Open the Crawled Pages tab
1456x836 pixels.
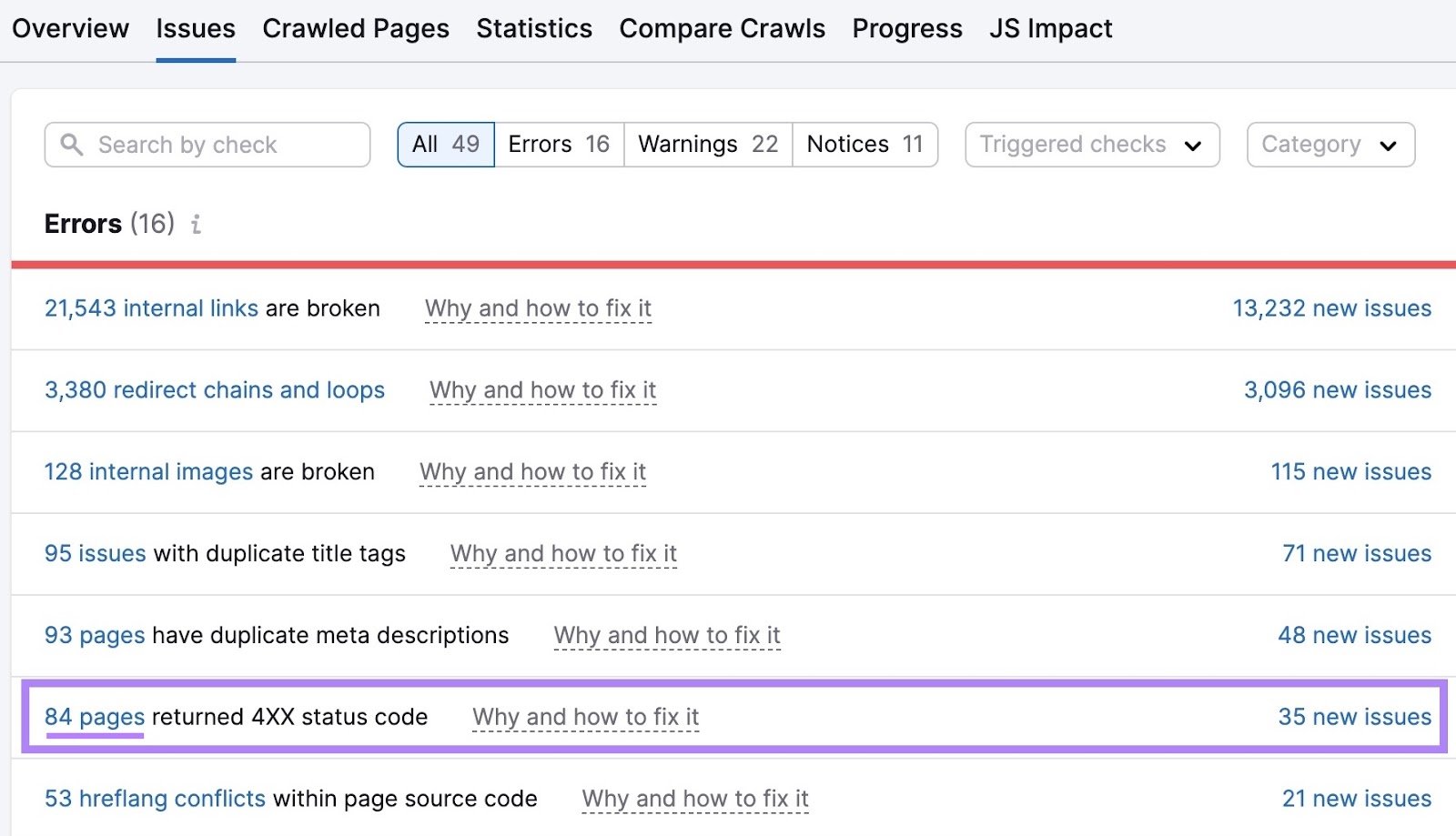click(x=356, y=29)
